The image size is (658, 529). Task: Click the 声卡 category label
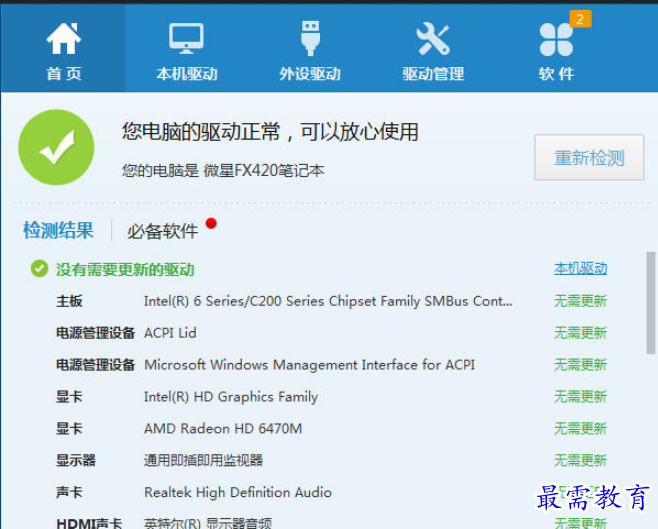coord(69,492)
